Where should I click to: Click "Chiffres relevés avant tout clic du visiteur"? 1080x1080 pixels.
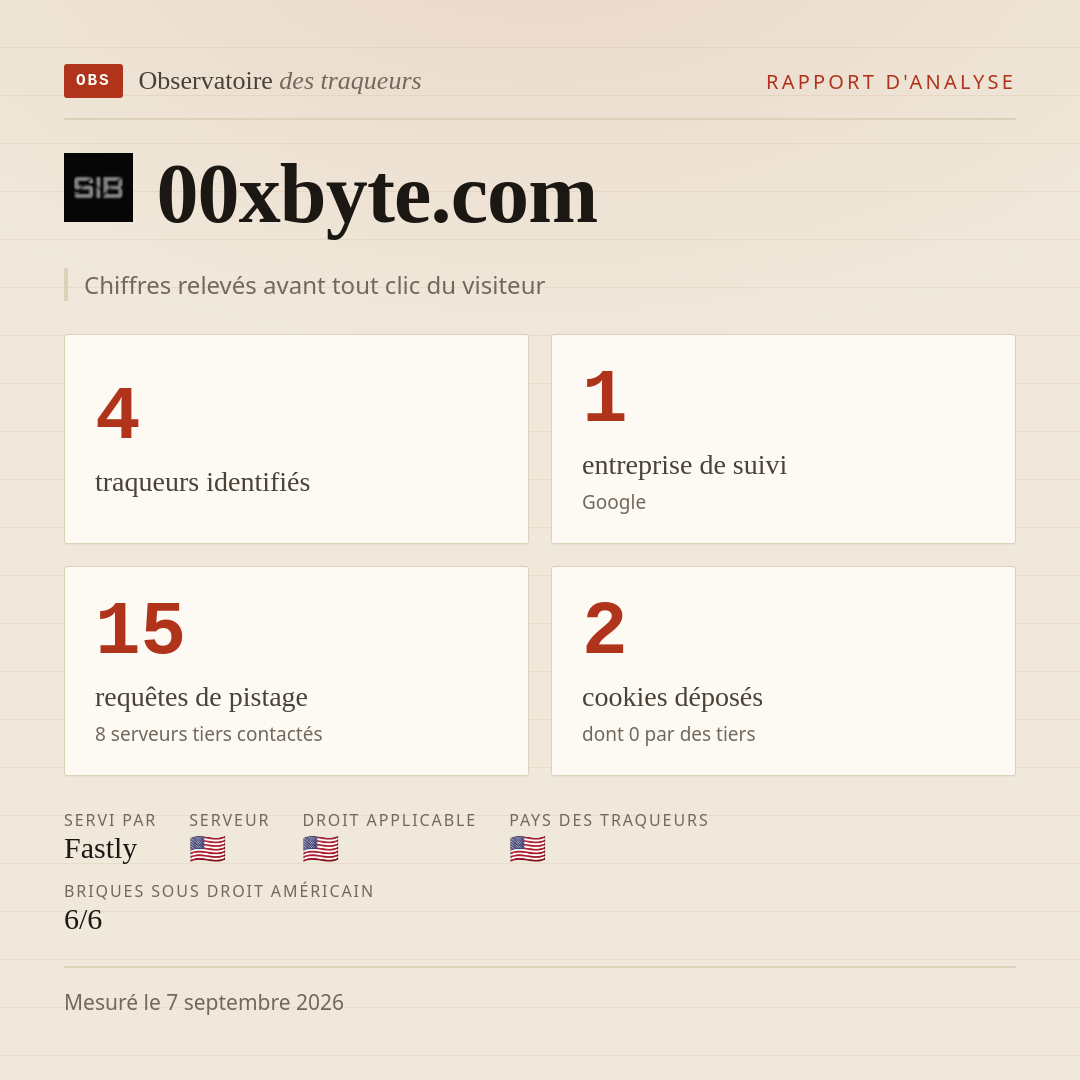point(314,285)
